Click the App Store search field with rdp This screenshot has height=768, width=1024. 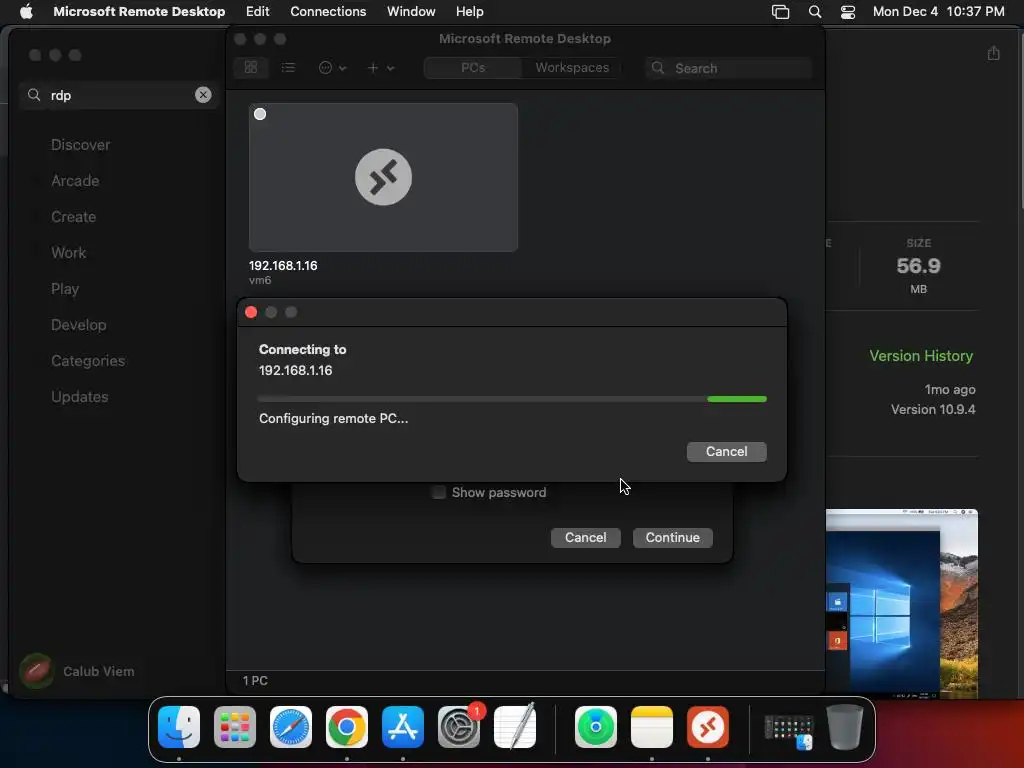pyautogui.click(x=118, y=95)
